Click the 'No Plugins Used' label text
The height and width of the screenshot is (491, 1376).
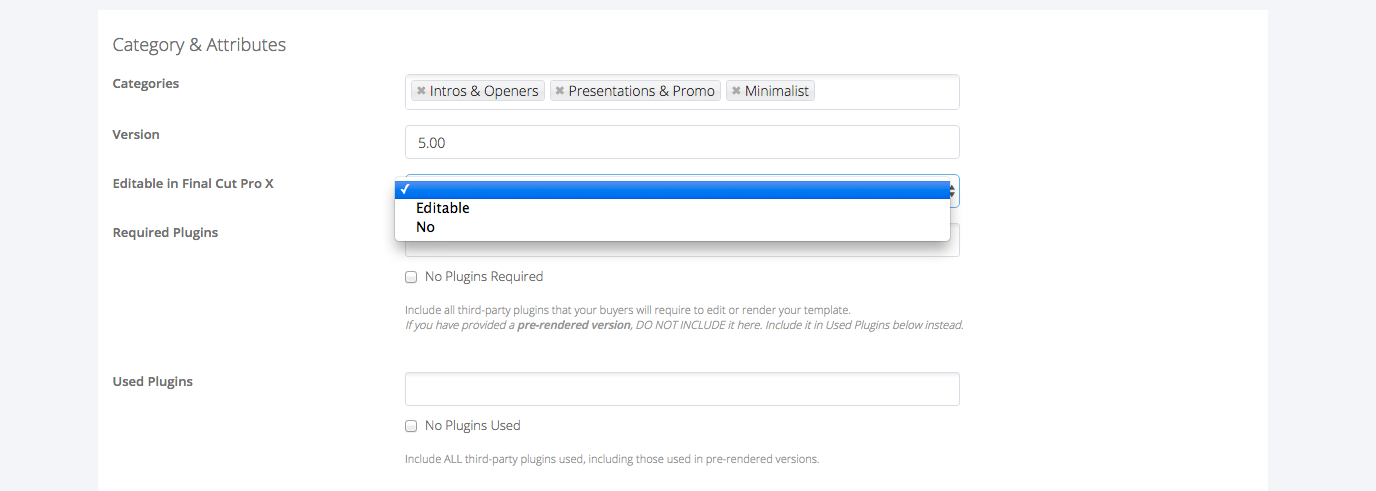473,426
